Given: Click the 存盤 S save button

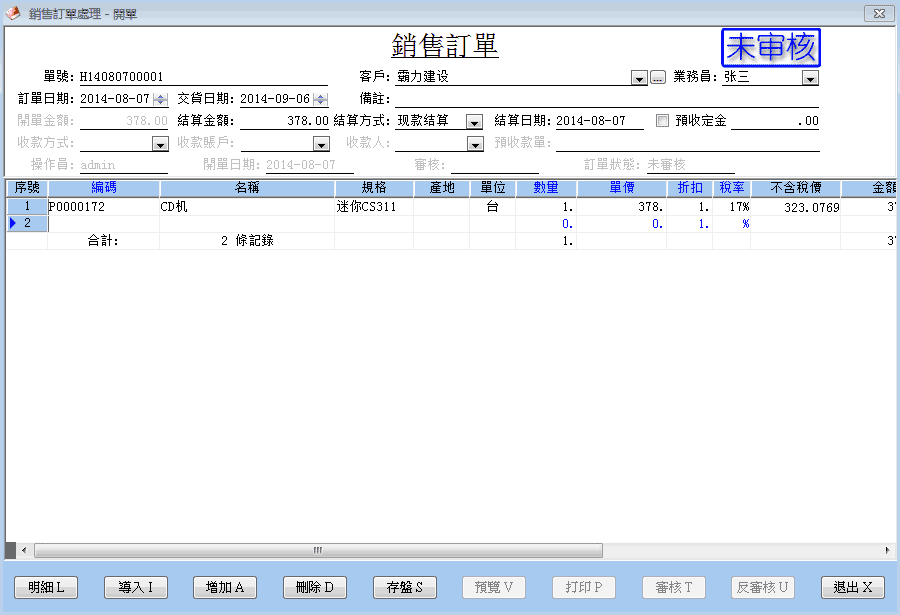Looking at the screenshot, I should click(404, 587).
